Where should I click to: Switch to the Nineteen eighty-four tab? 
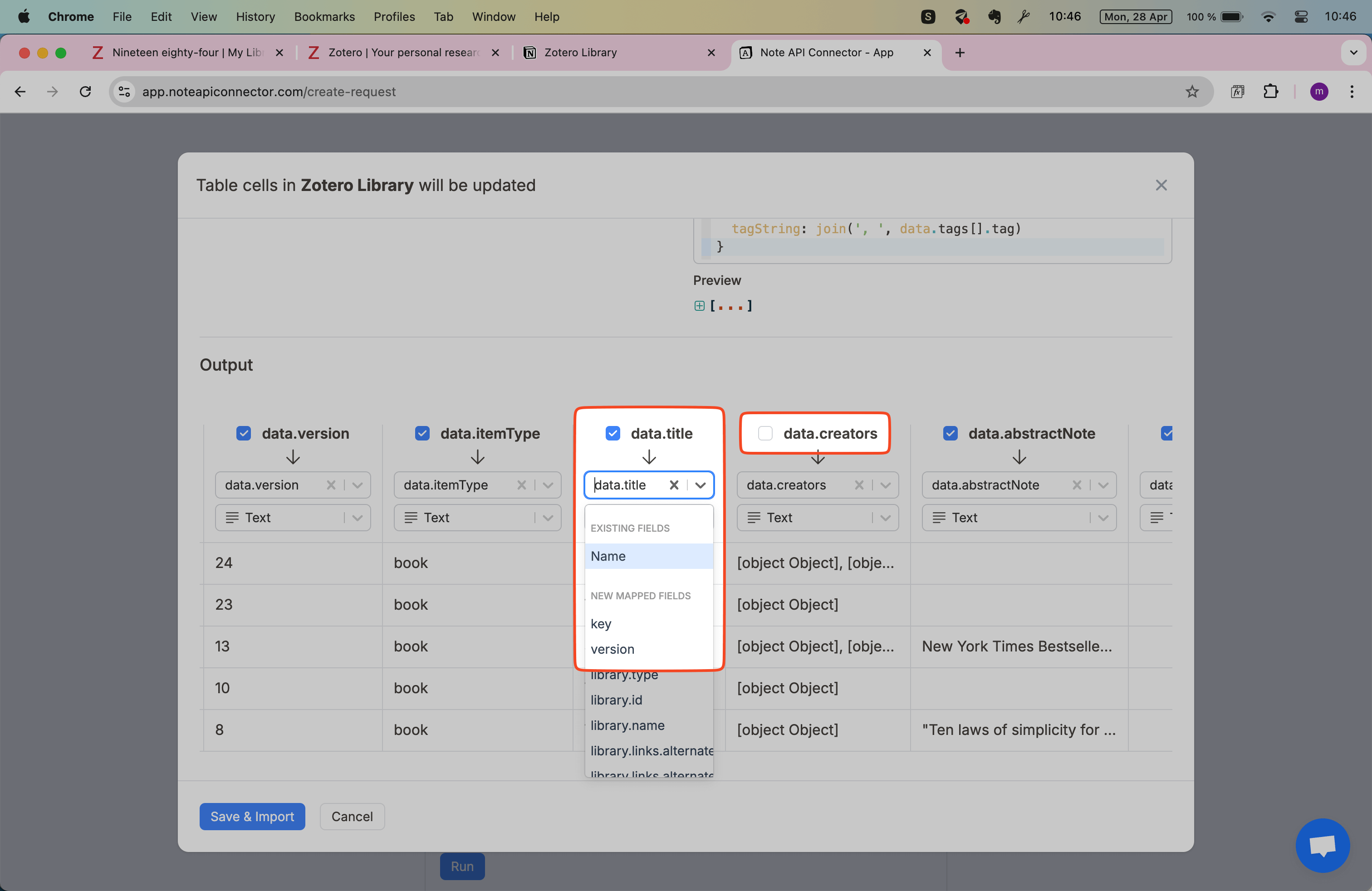[x=187, y=53]
